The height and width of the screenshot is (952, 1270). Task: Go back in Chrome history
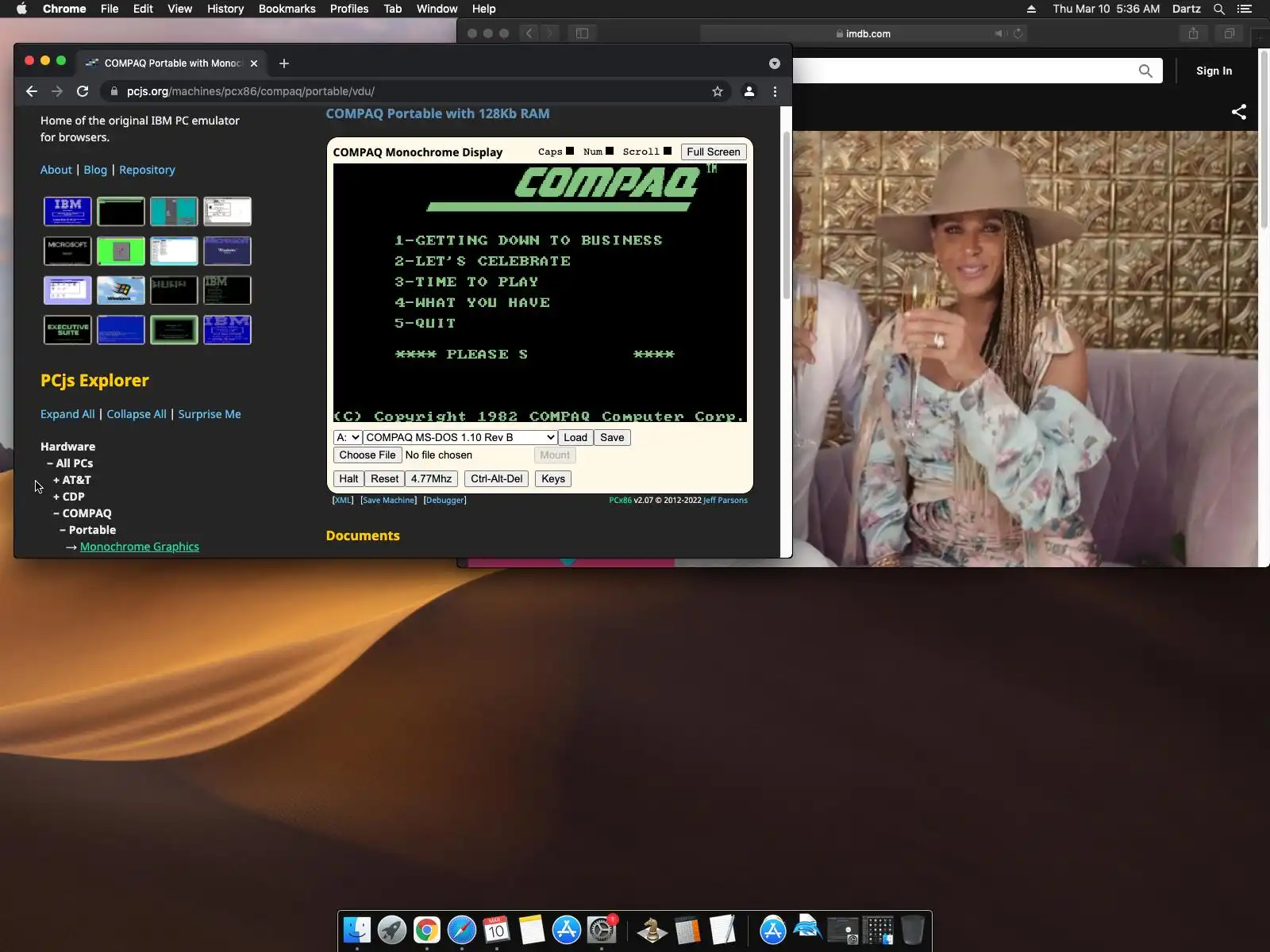(x=32, y=91)
